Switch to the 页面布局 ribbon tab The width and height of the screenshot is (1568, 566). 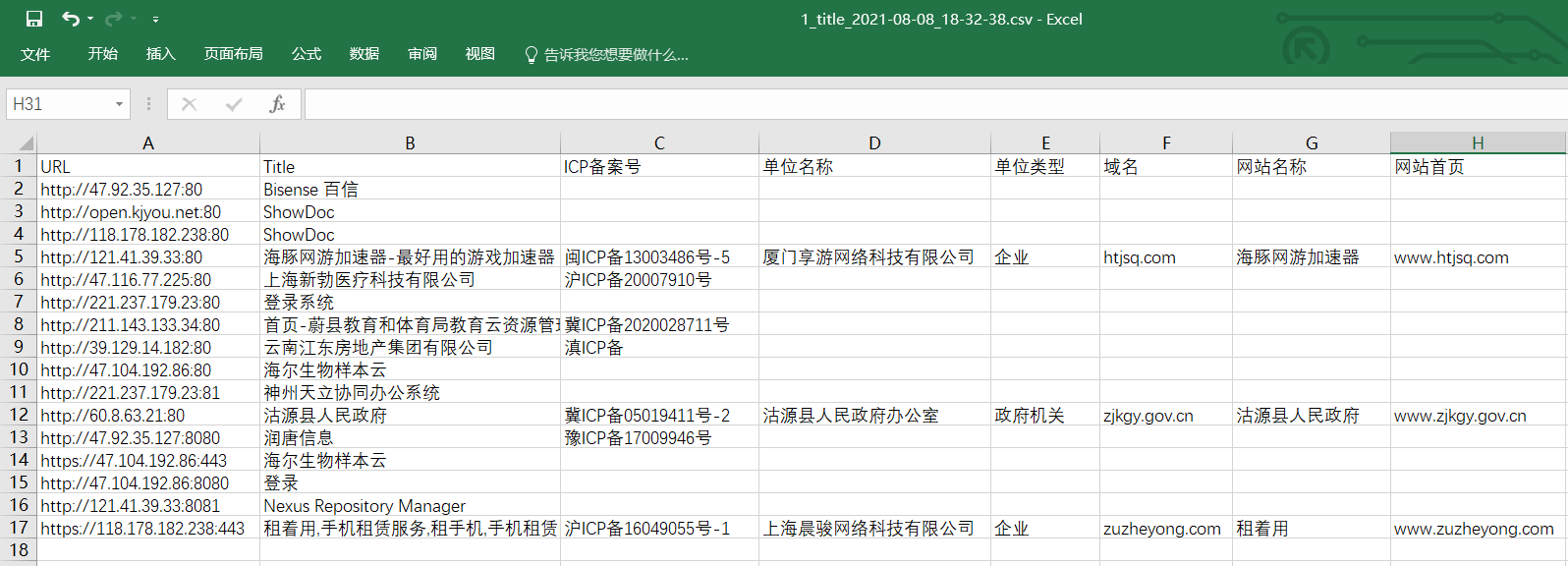click(x=234, y=54)
